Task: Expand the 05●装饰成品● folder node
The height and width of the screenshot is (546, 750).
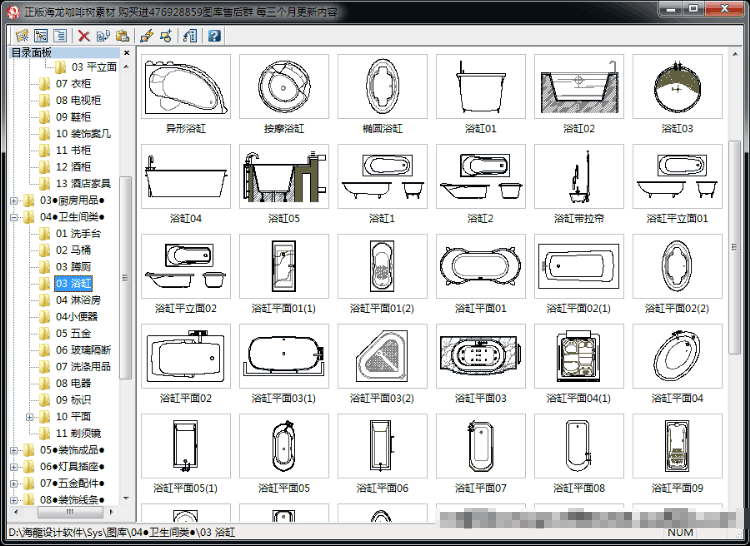Action: 14,450
